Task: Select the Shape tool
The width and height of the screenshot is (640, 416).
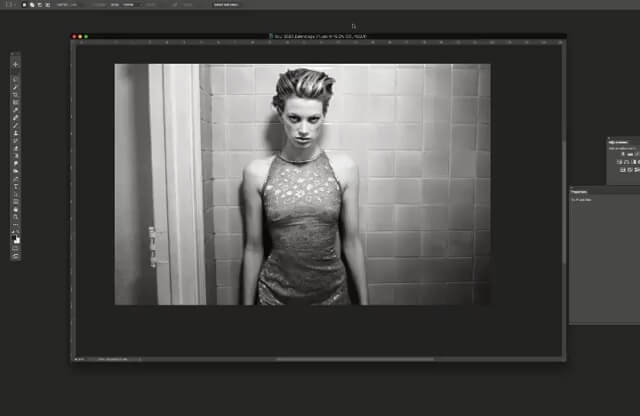Action: click(16, 200)
